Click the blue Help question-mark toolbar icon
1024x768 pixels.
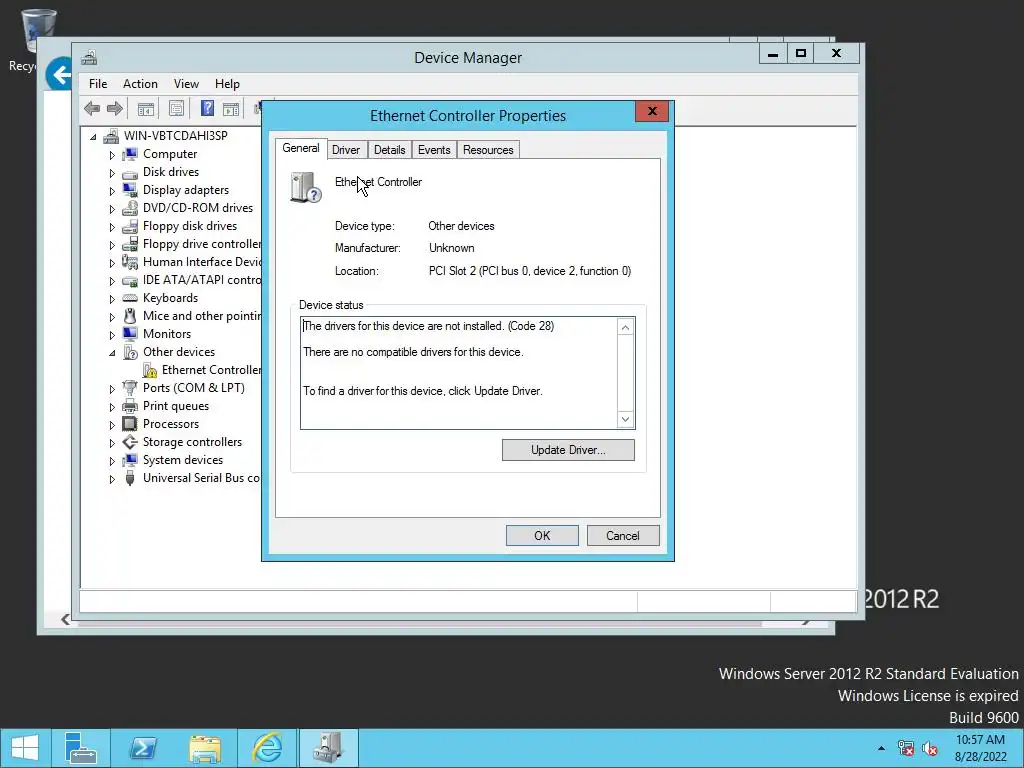click(x=207, y=108)
